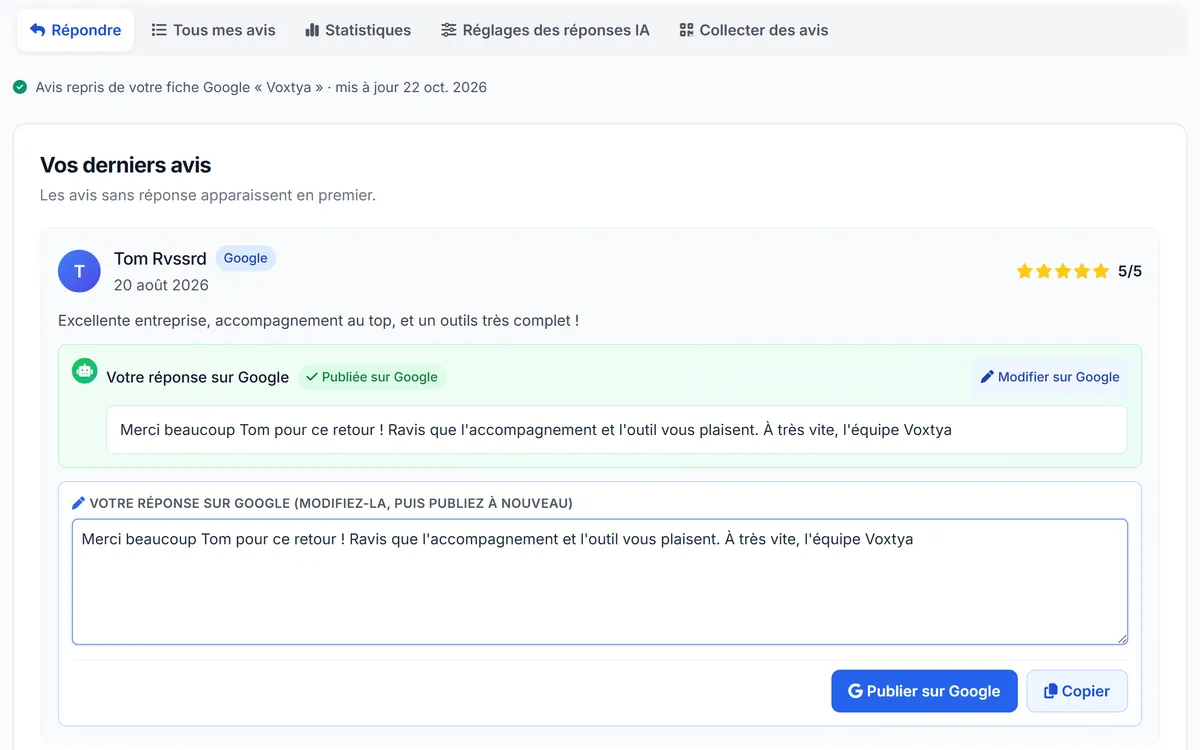Image resolution: width=1200 pixels, height=750 pixels.
Task: Click the date 20 août 2026
Action: (161, 285)
